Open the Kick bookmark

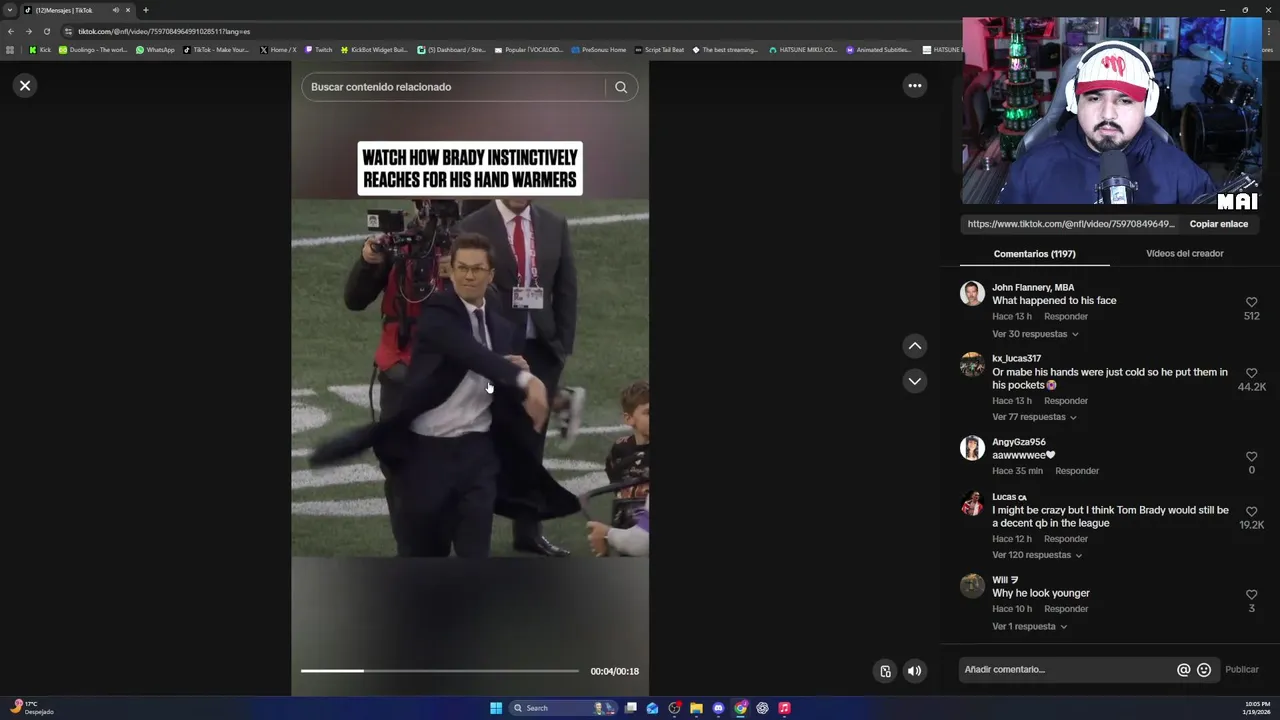(40, 50)
